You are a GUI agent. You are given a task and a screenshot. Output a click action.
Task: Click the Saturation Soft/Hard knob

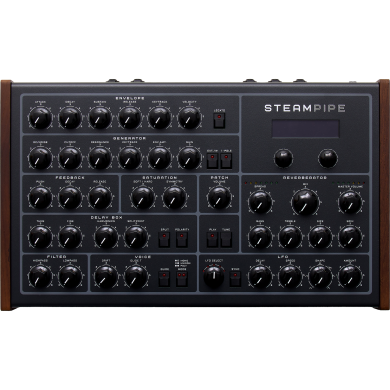(x=143, y=198)
